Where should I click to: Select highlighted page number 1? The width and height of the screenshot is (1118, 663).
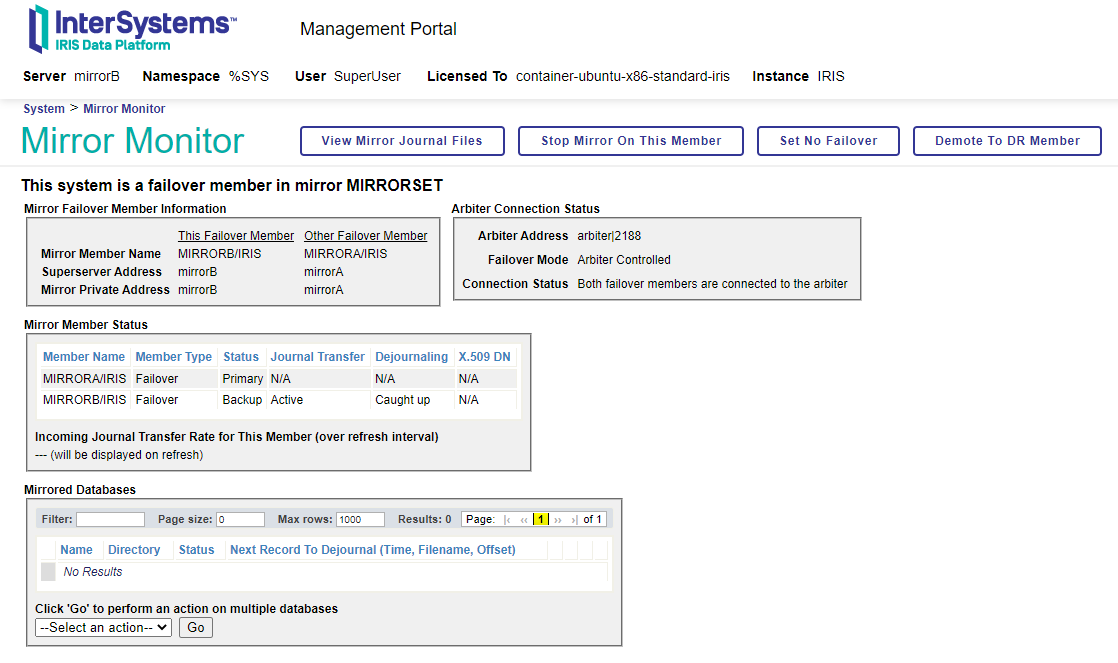pyautogui.click(x=540, y=520)
